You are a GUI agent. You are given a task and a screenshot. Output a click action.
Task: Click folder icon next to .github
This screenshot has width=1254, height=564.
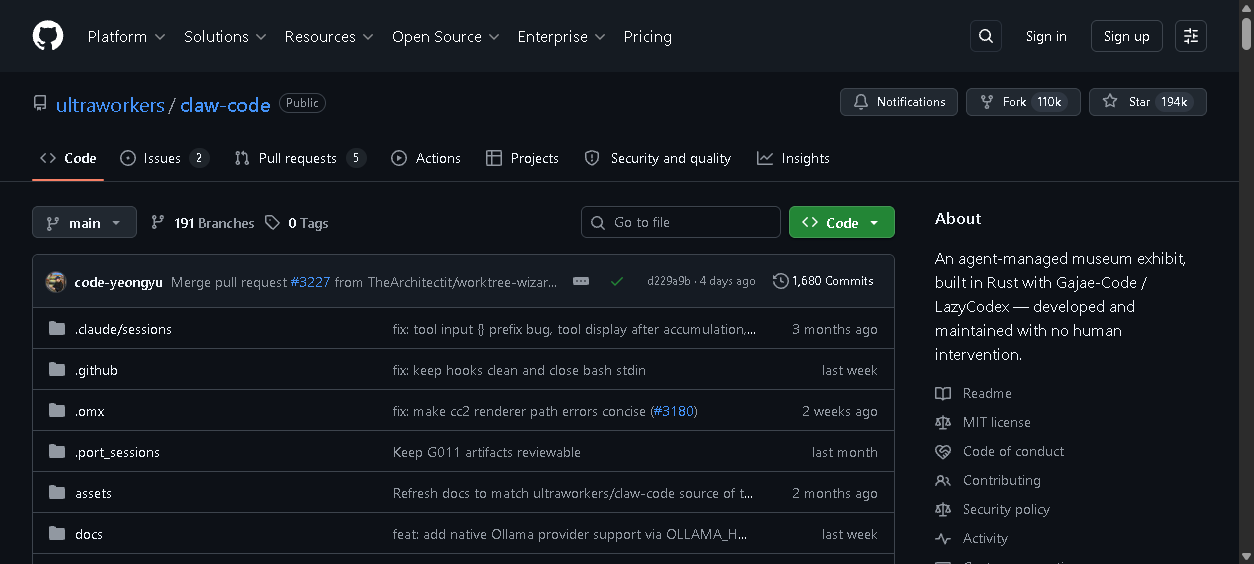[57, 370]
